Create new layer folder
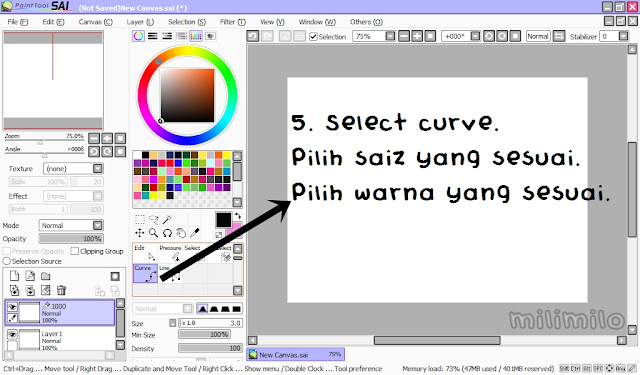This screenshot has height=375, width=640. [46, 276]
